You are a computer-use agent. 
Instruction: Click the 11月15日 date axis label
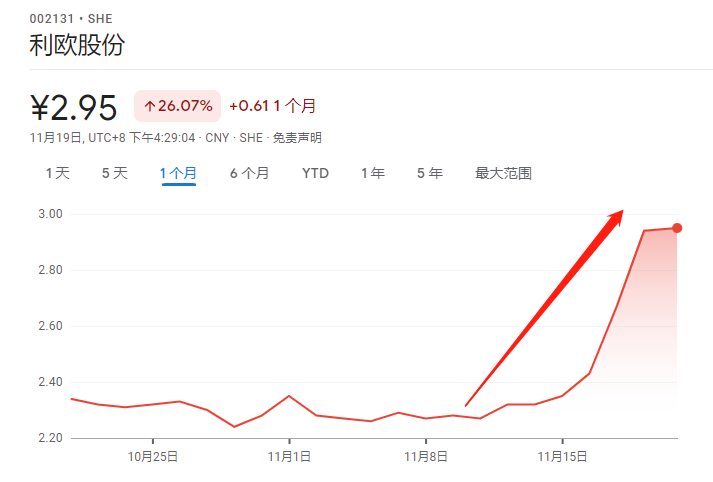click(562, 456)
